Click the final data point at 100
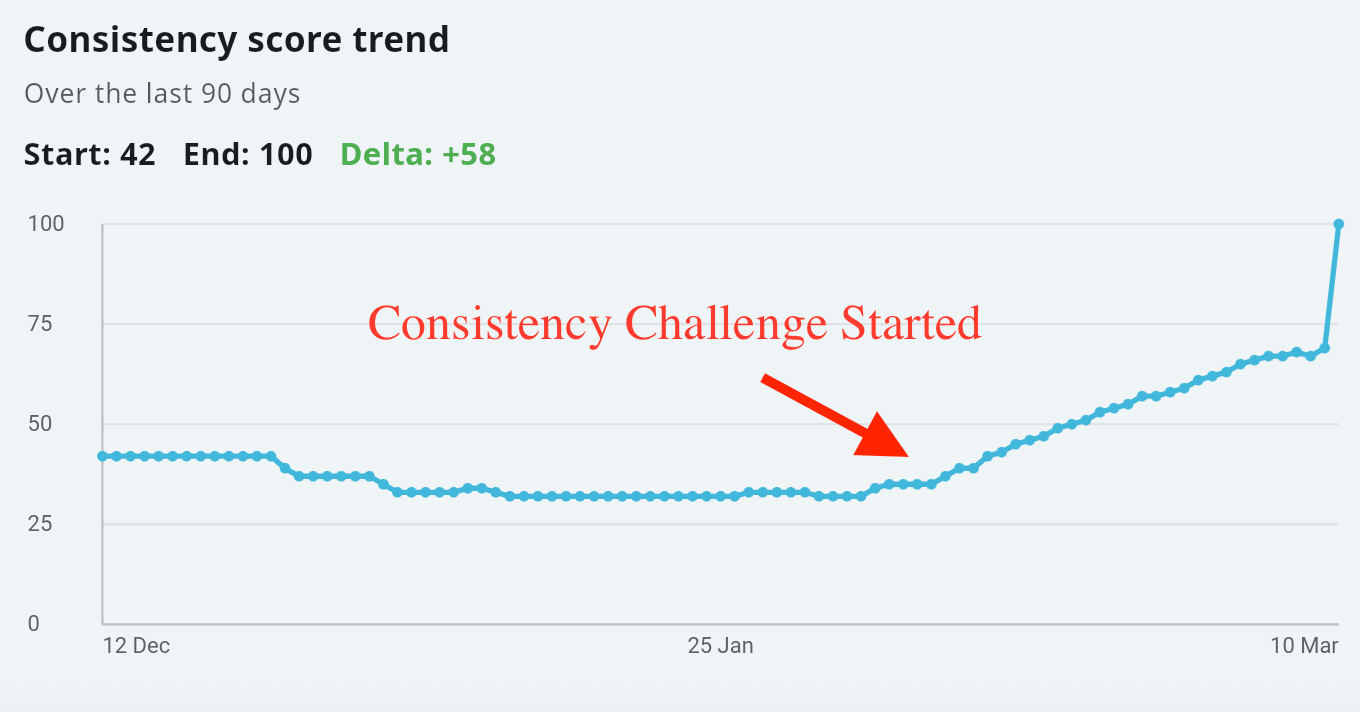Screen dimensions: 1360x712 coord(1338,224)
